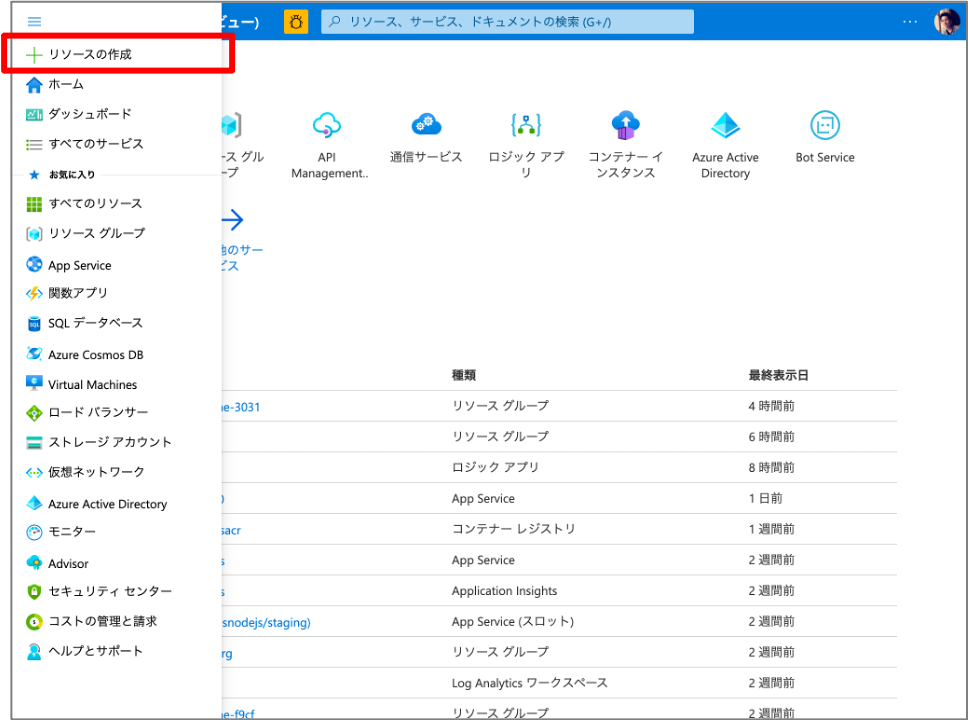Click the 8 時間前 last viewed cell
The height and width of the screenshot is (720, 968).
(772, 467)
